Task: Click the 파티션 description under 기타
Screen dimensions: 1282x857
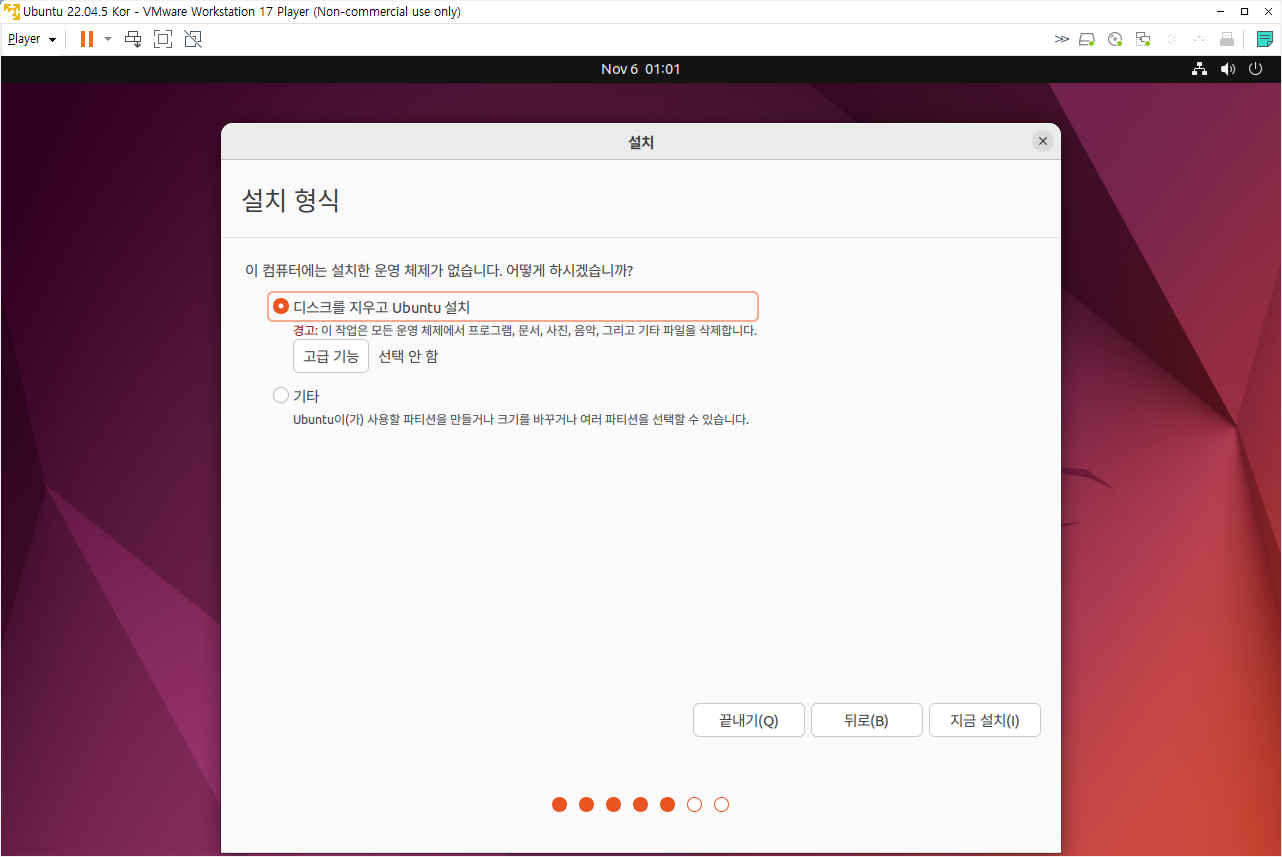Action: coord(521,419)
